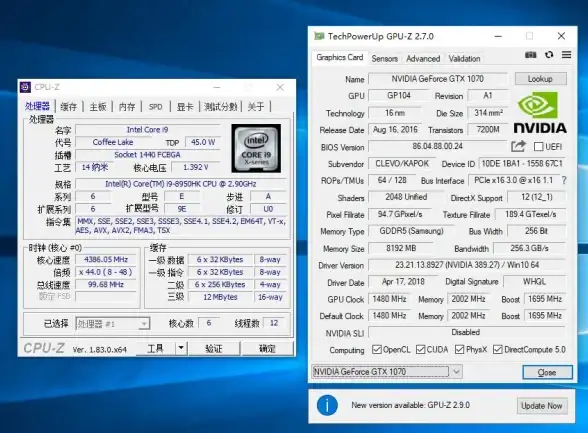The height and width of the screenshot is (433, 588).
Task: Open the CPU-Z SPD tab
Action: pos(155,107)
